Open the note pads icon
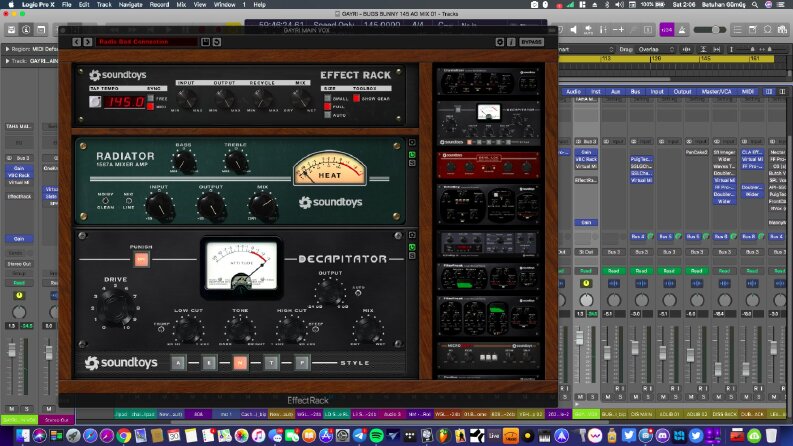 pos(753,30)
